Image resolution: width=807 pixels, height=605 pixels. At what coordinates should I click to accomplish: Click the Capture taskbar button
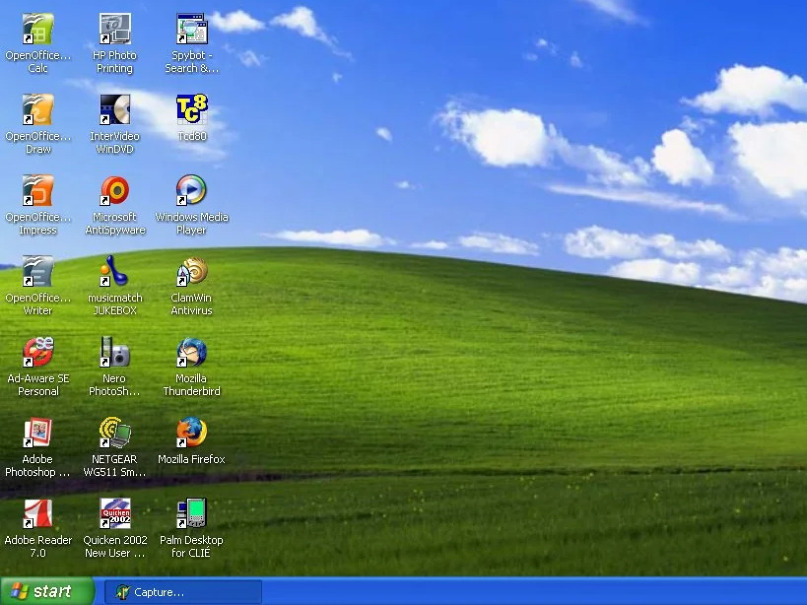coord(183,592)
